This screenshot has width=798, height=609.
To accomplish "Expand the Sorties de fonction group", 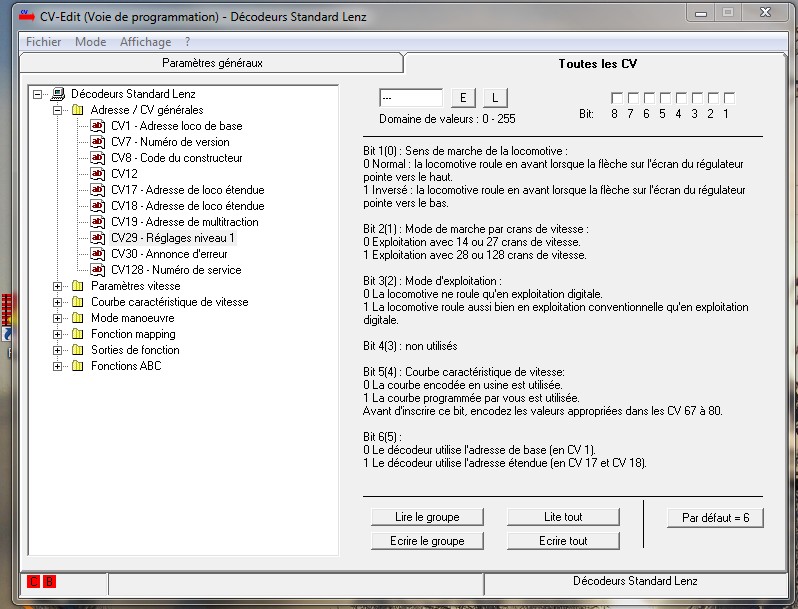I will (x=58, y=350).
